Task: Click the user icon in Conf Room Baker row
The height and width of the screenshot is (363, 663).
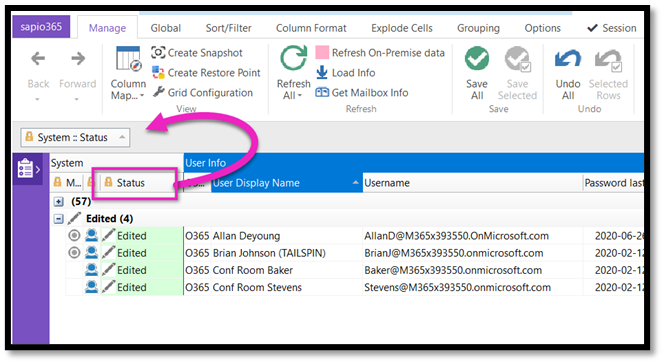Action: pyautogui.click(x=91, y=270)
